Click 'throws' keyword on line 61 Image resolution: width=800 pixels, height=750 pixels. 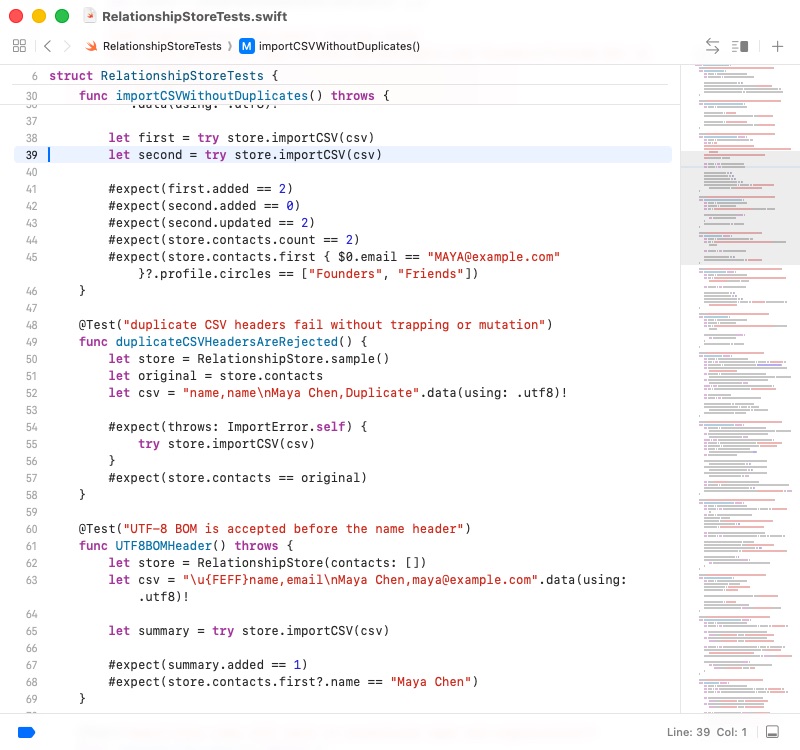pos(256,546)
